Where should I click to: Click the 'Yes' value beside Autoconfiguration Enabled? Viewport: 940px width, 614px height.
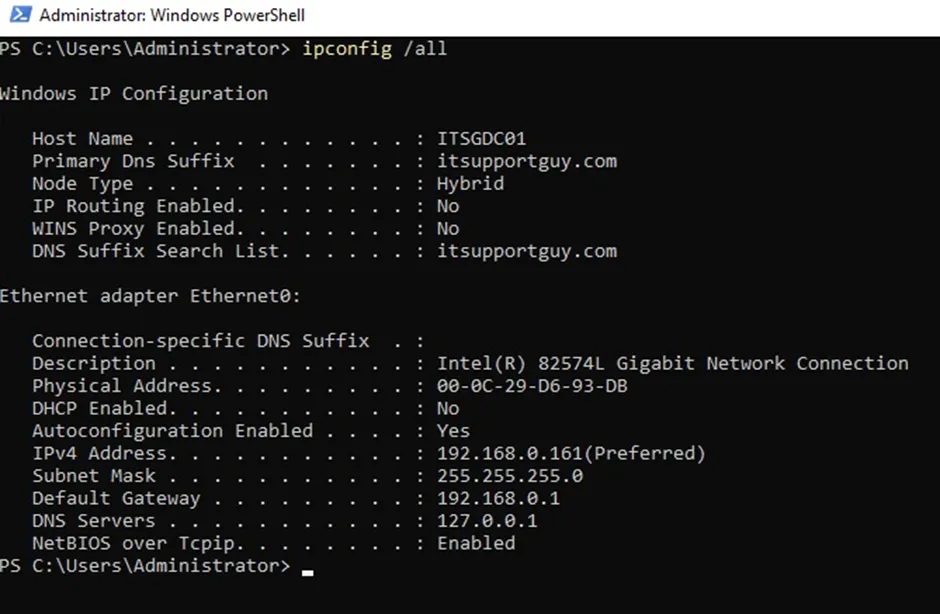pyautogui.click(x=453, y=431)
